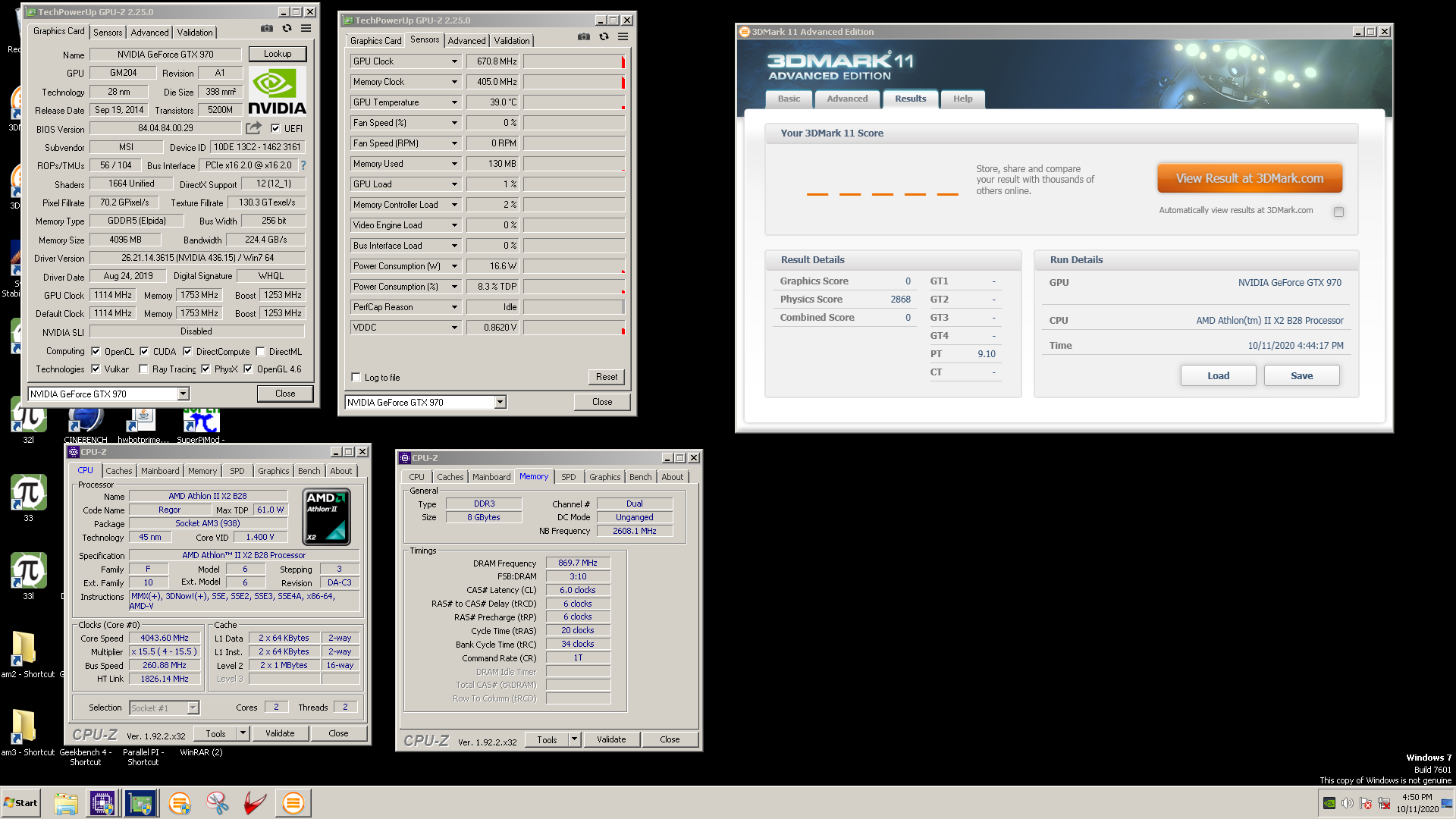1456x819 pixels.
Task: Click AMD Athlon II logo in CPU-Z
Action: (327, 516)
